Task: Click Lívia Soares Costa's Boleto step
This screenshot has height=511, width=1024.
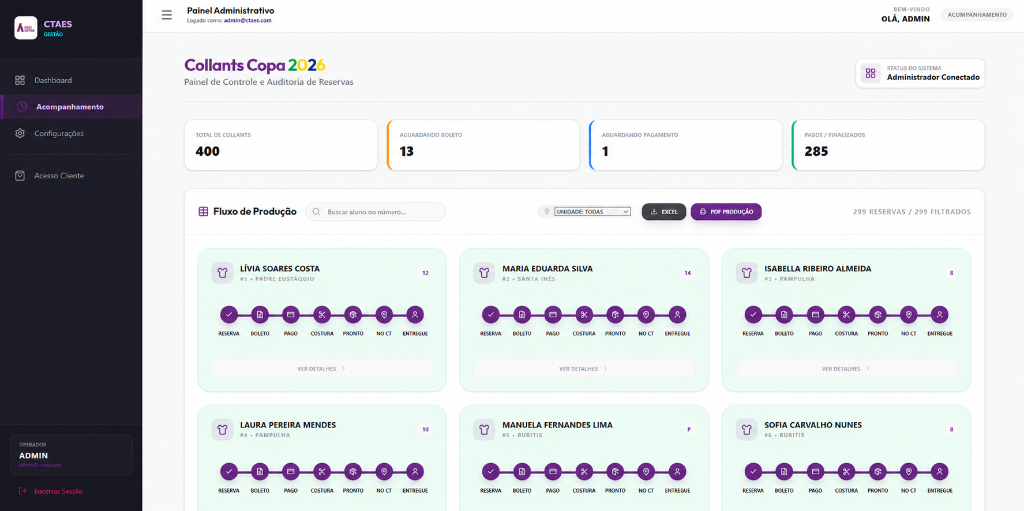Action: coord(260,315)
